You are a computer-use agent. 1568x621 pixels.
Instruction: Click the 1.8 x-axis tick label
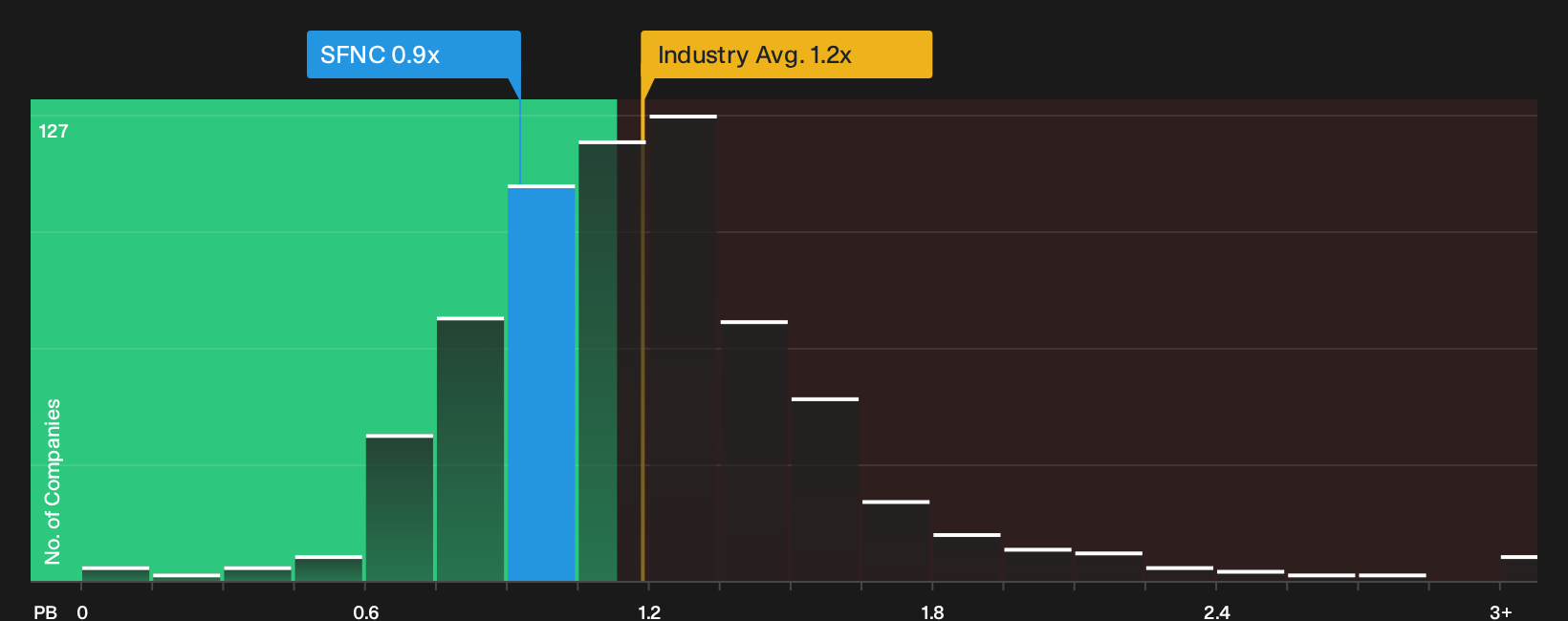click(932, 611)
